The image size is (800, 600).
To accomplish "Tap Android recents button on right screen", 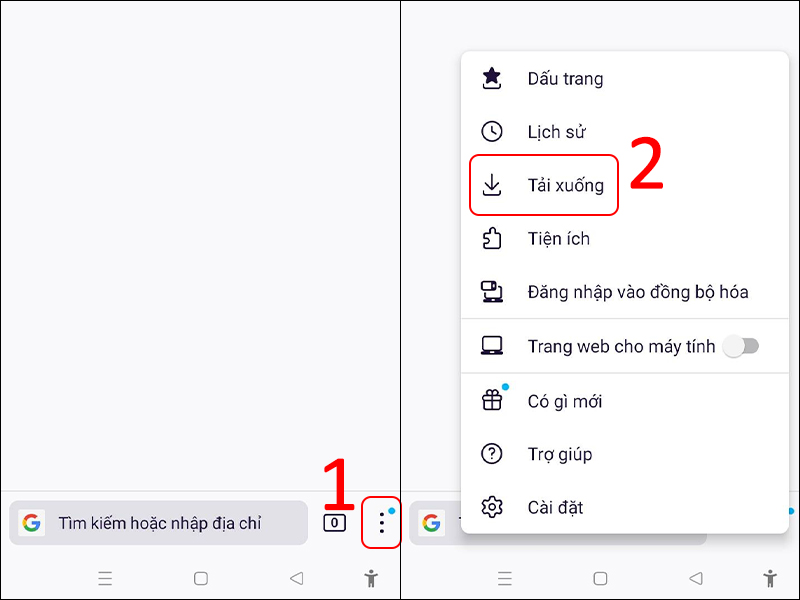I will click(505, 579).
